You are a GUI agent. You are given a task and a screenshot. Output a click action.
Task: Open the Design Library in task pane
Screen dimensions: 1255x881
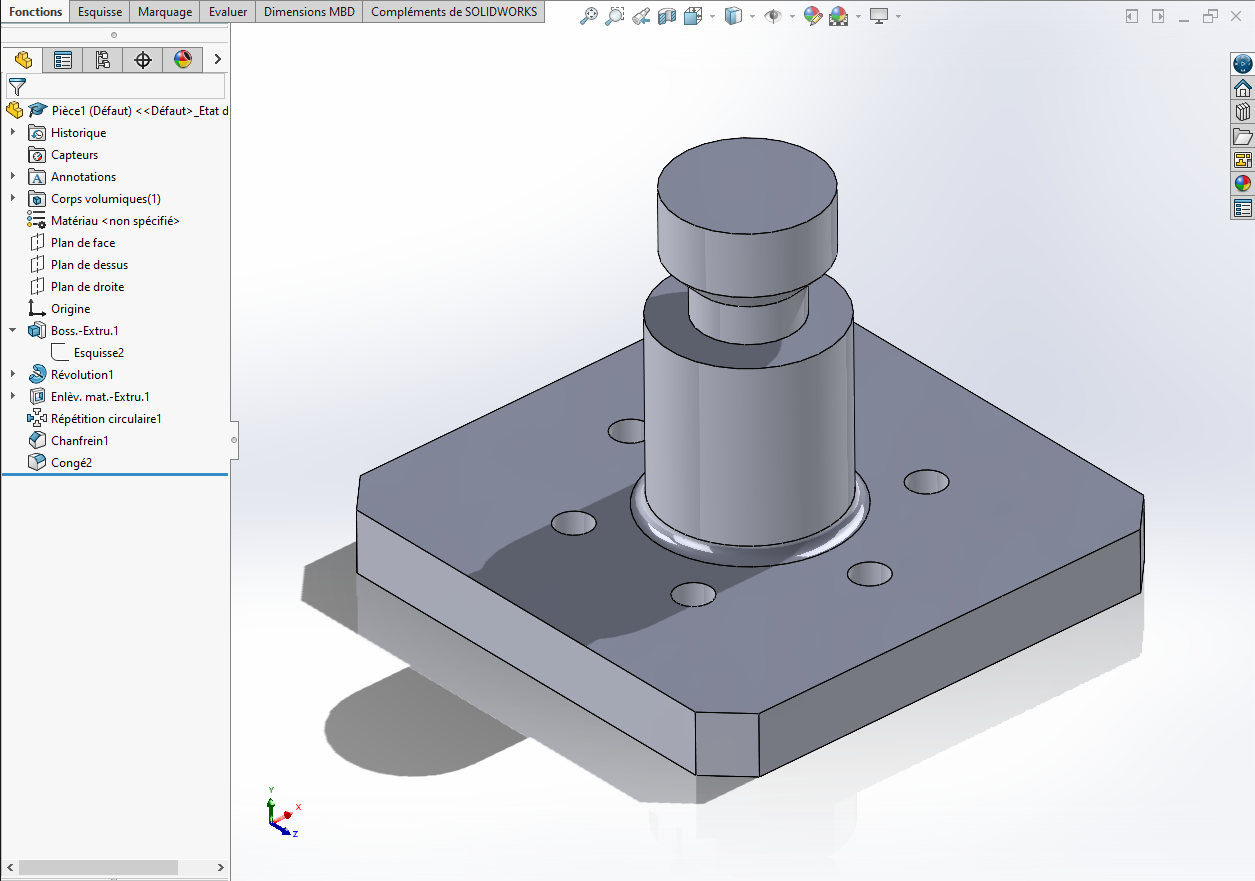coord(1242,112)
